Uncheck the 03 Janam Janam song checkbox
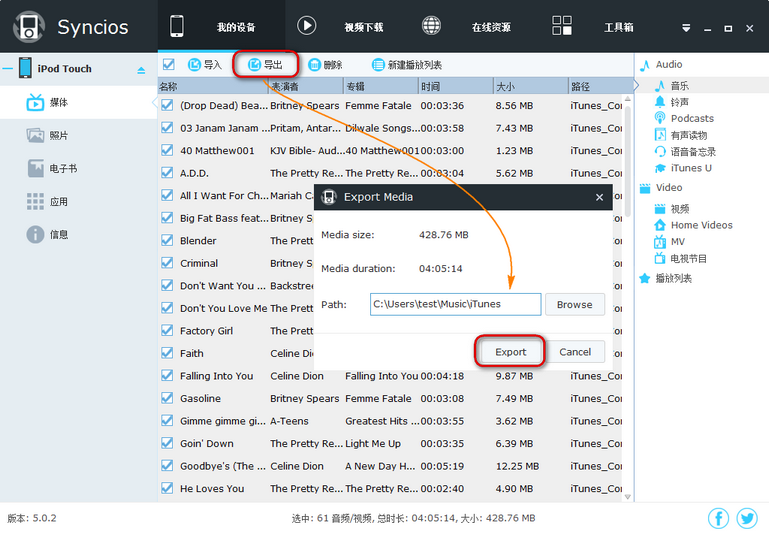Image resolution: width=769 pixels, height=535 pixels. (x=167, y=128)
